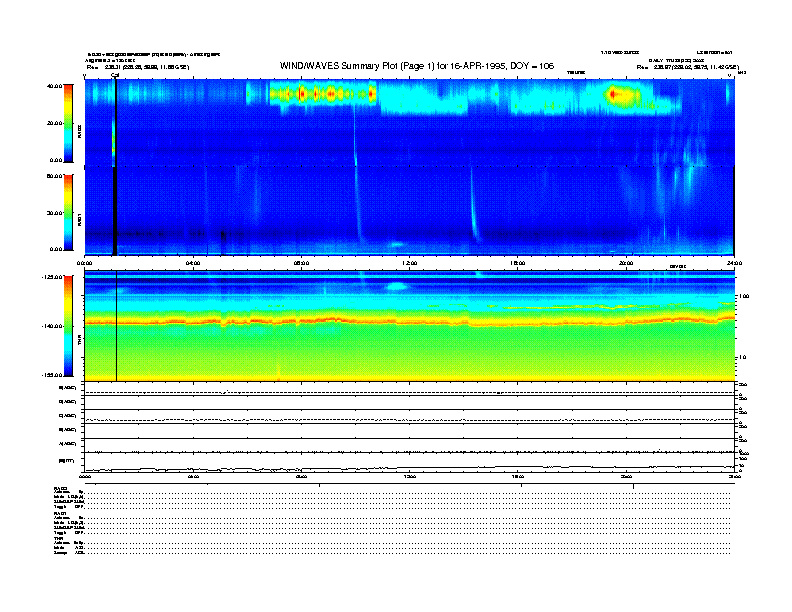Click the 24:00 time label under RAD1 panel
792x612 pixels.
point(734,263)
